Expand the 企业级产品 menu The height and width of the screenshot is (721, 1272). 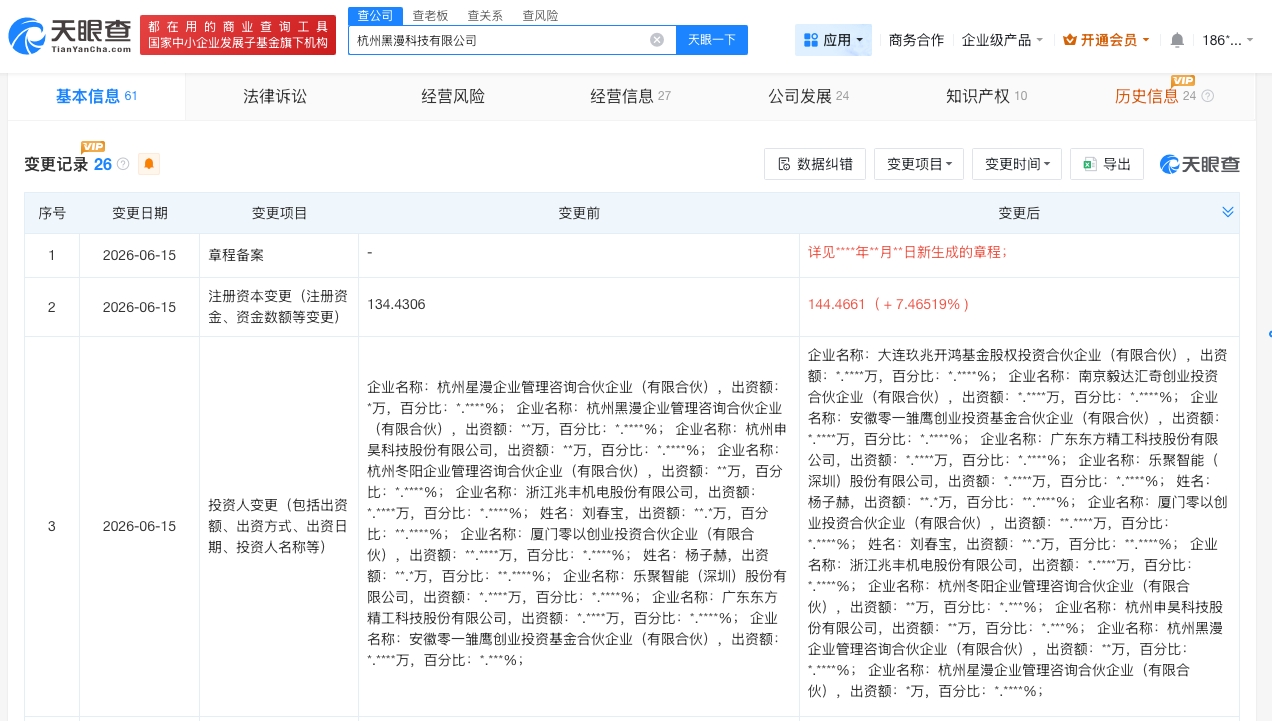click(x=1002, y=40)
